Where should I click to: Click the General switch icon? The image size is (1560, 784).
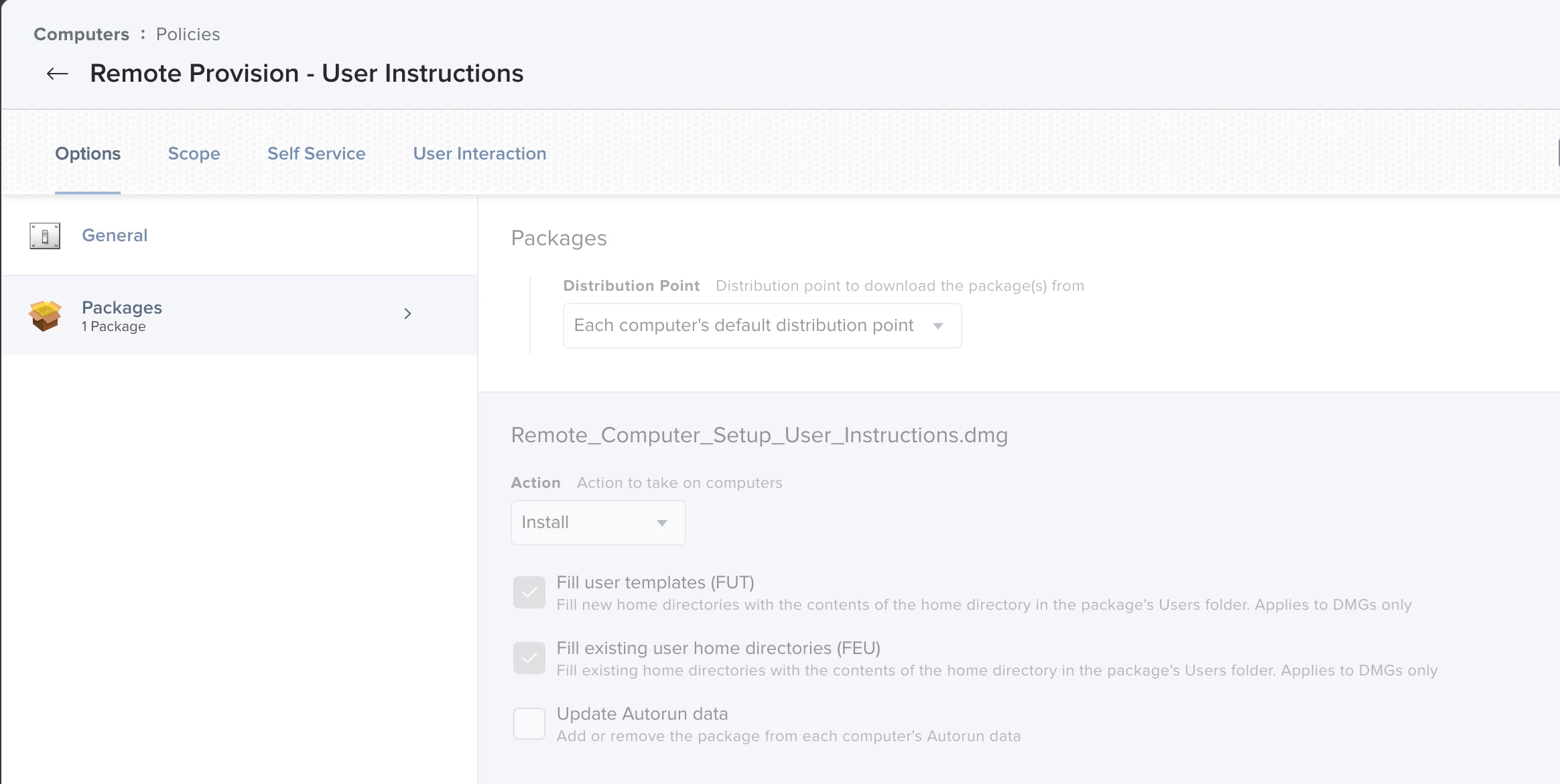(45, 236)
